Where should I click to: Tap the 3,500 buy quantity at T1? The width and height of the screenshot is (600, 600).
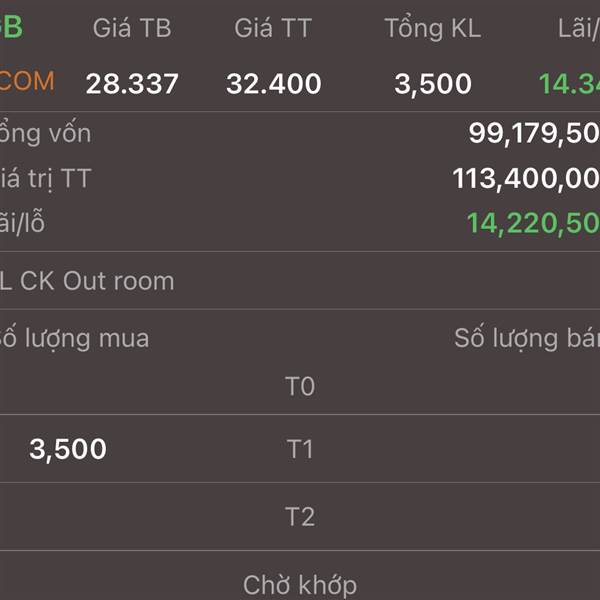tap(68, 449)
